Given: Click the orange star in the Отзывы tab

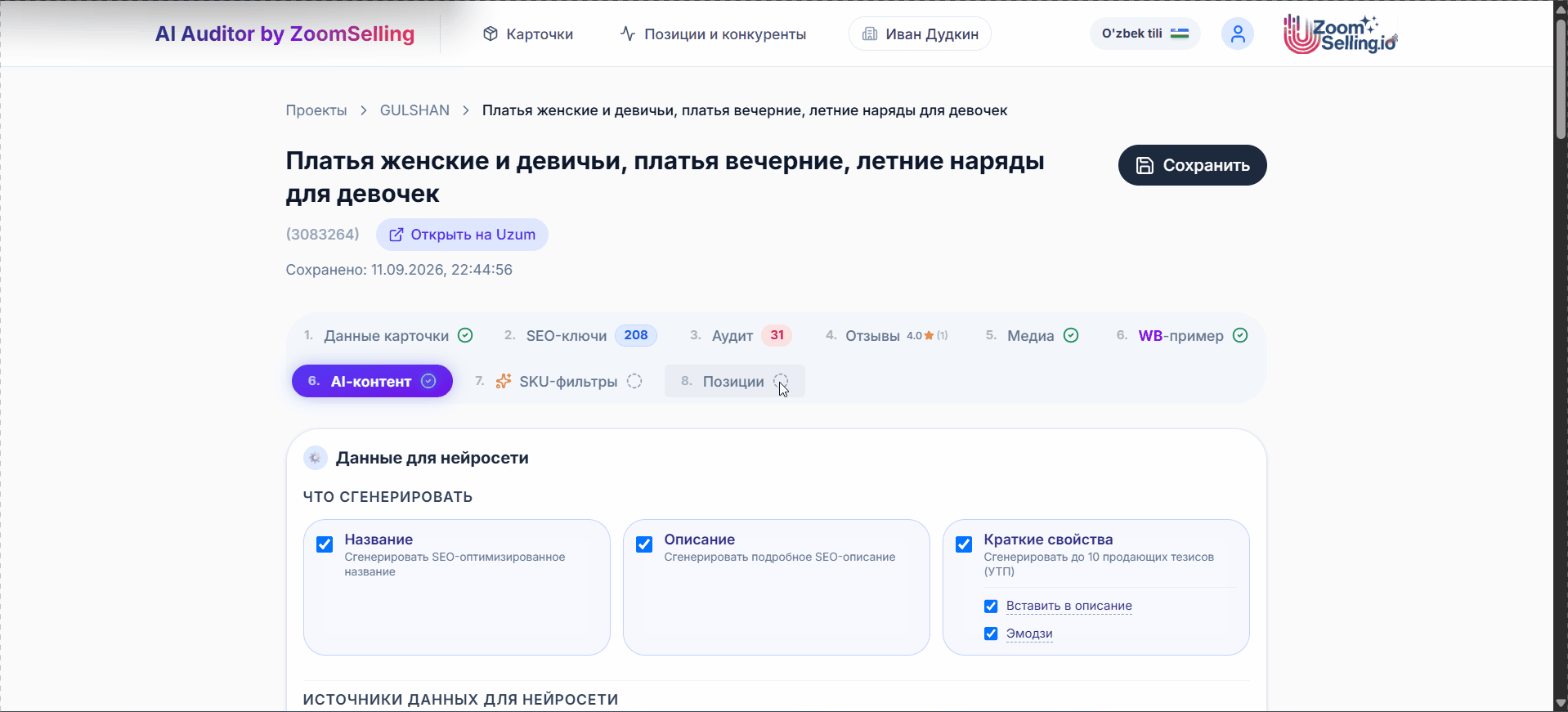Looking at the screenshot, I should click(x=929, y=335).
